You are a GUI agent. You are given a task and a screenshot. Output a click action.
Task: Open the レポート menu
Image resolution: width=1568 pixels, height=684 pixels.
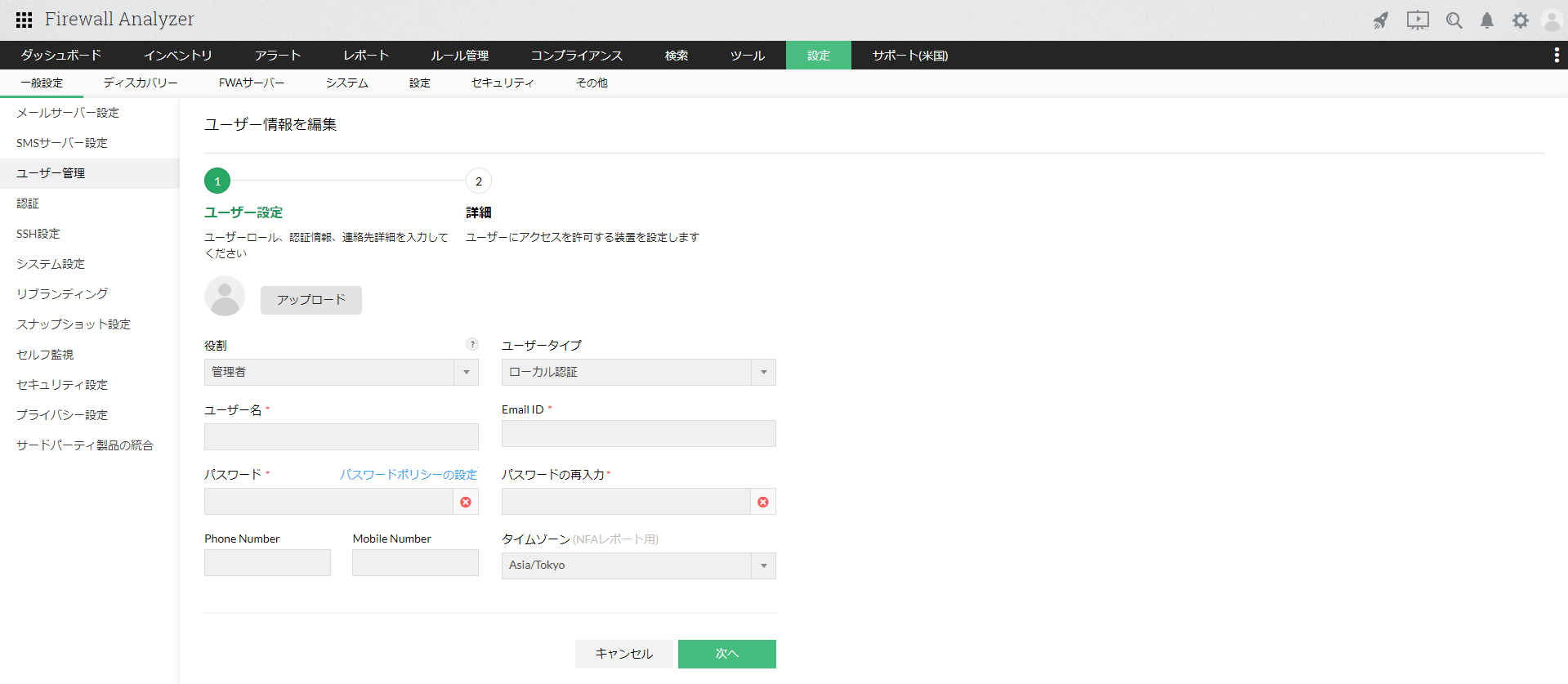[x=366, y=55]
